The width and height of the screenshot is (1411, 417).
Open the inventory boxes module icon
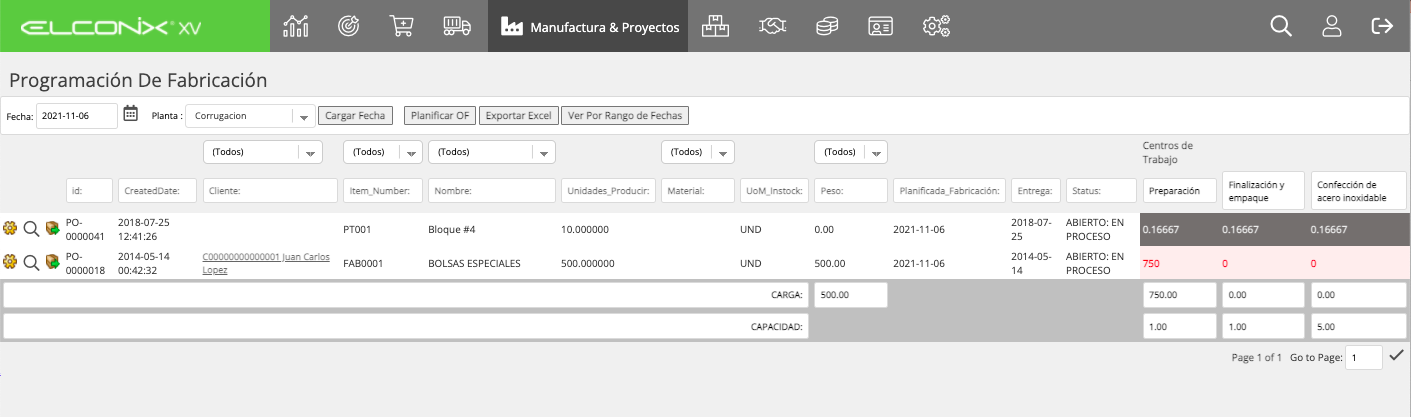click(x=715, y=26)
